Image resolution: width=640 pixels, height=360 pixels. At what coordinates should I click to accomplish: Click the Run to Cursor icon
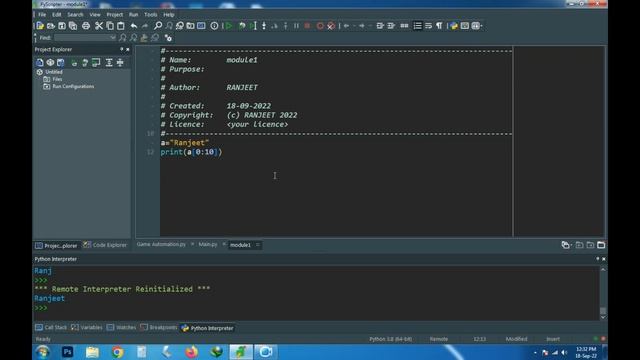coord(253,26)
